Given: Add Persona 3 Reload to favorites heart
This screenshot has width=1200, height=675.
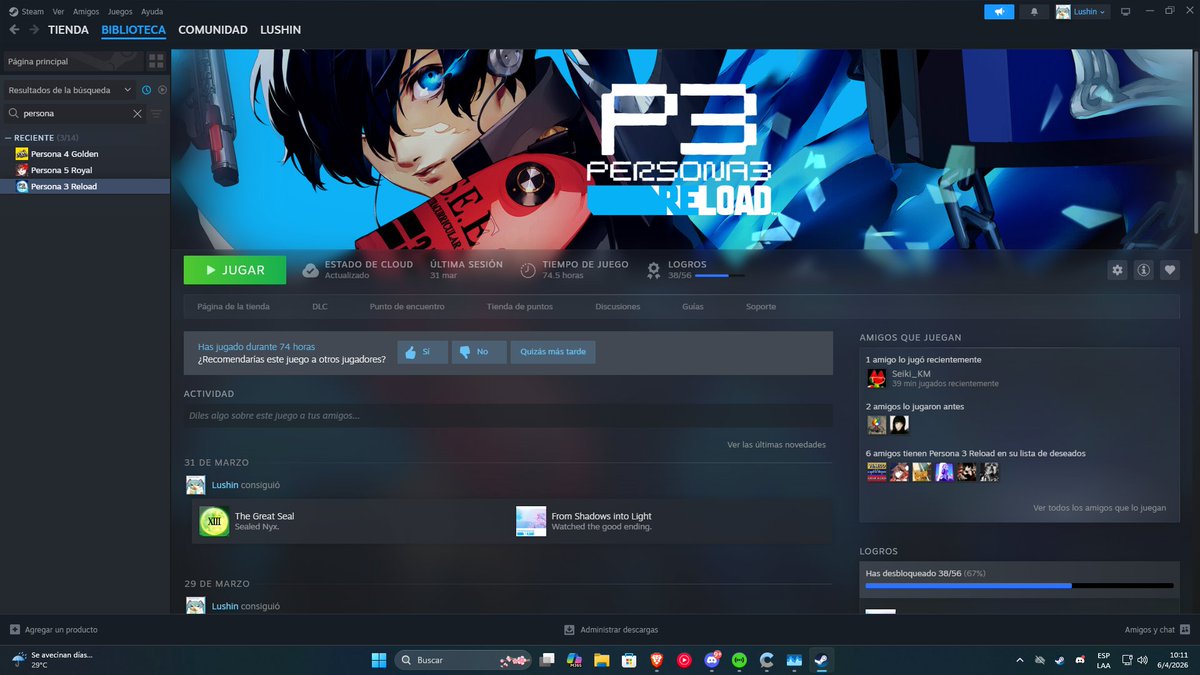Looking at the screenshot, I should point(1169,270).
